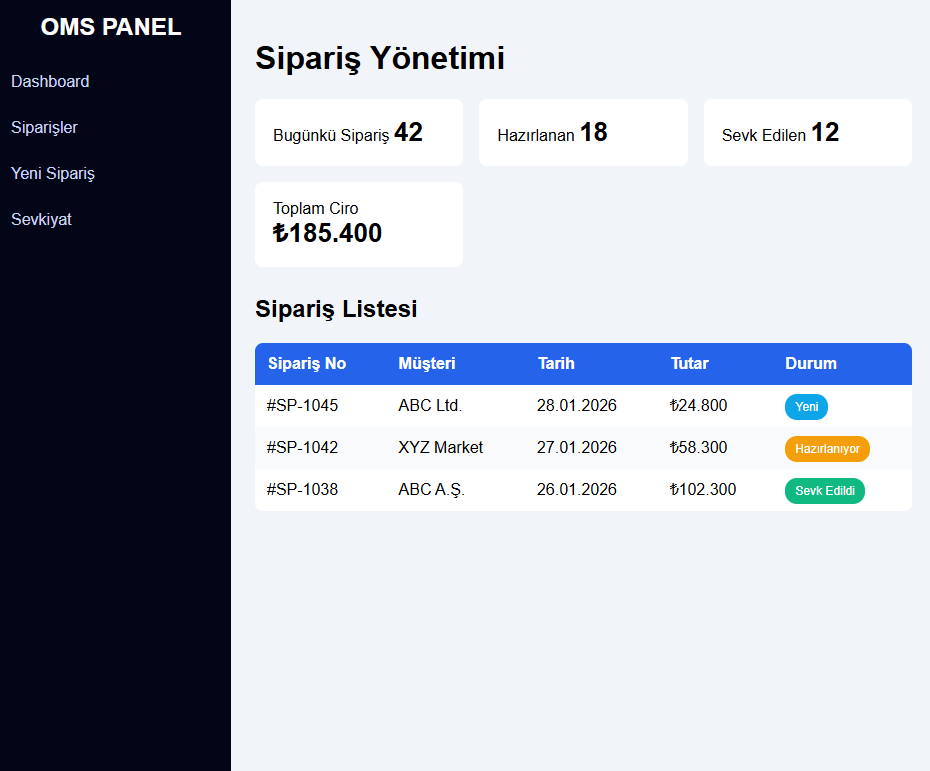Click the Durum column header
930x771 pixels.
tap(810, 363)
